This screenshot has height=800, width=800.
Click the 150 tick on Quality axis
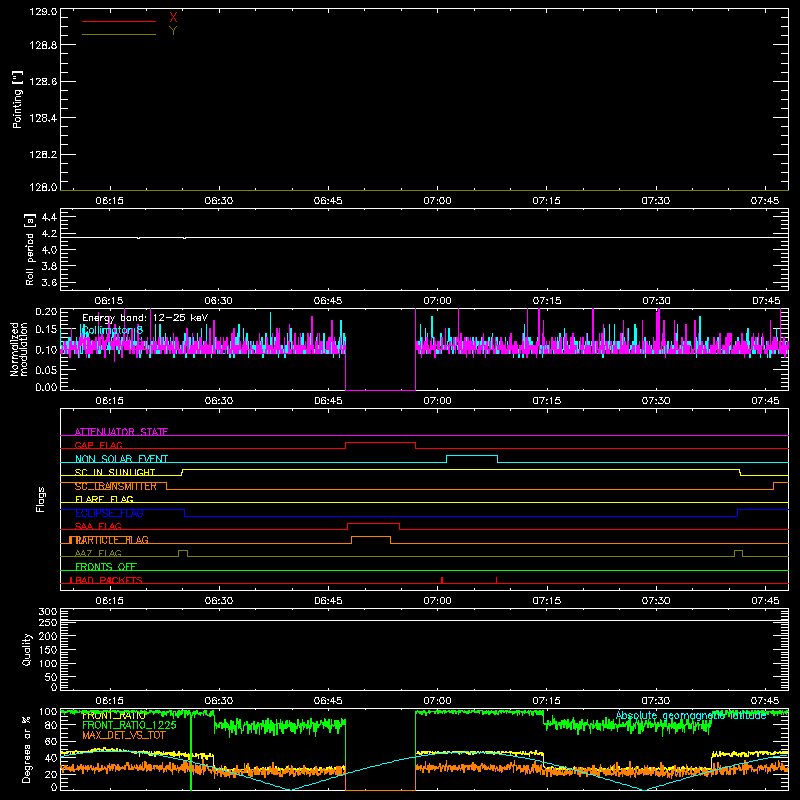click(x=47, y=650)
